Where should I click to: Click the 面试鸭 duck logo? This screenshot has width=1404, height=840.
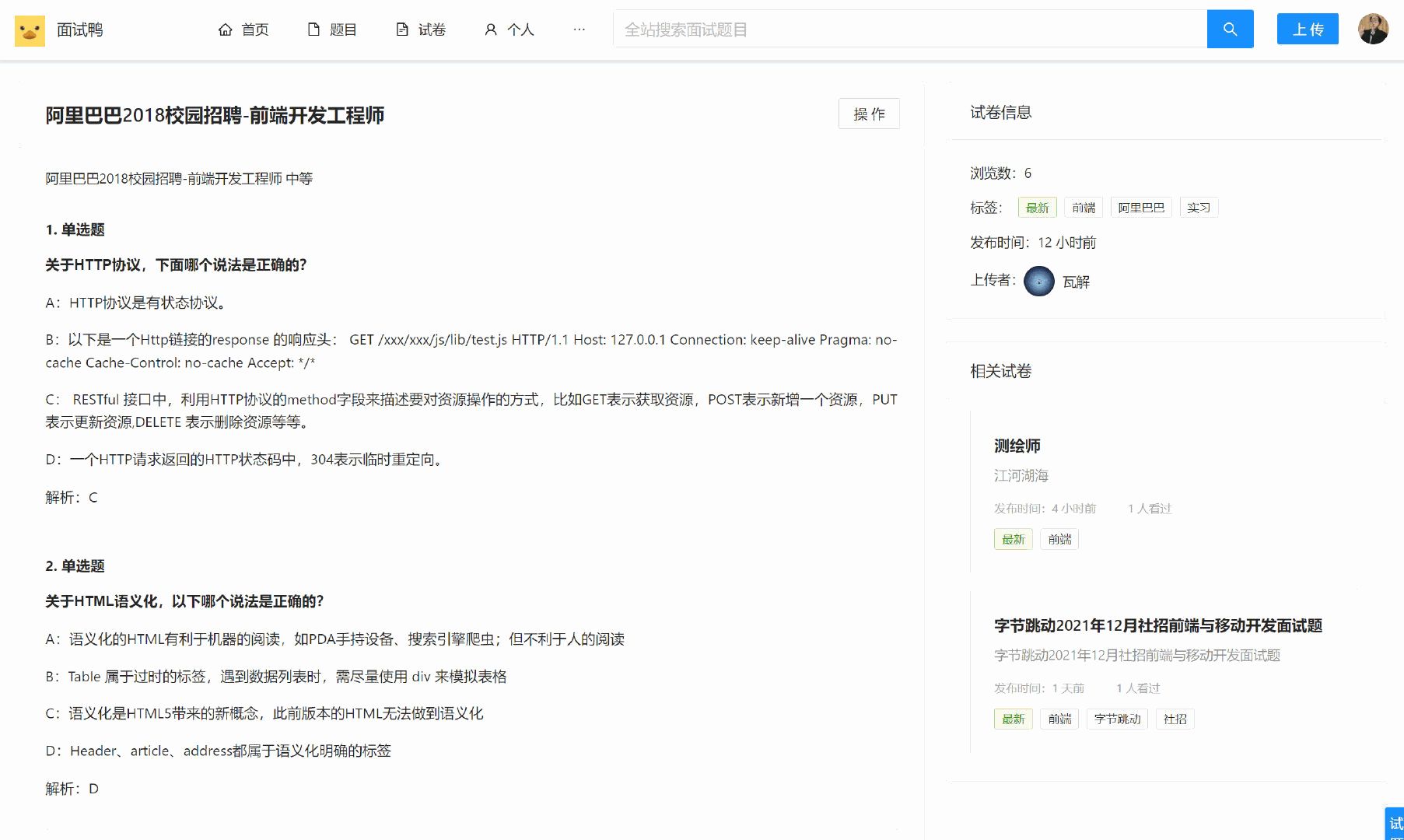pos(30,30)
